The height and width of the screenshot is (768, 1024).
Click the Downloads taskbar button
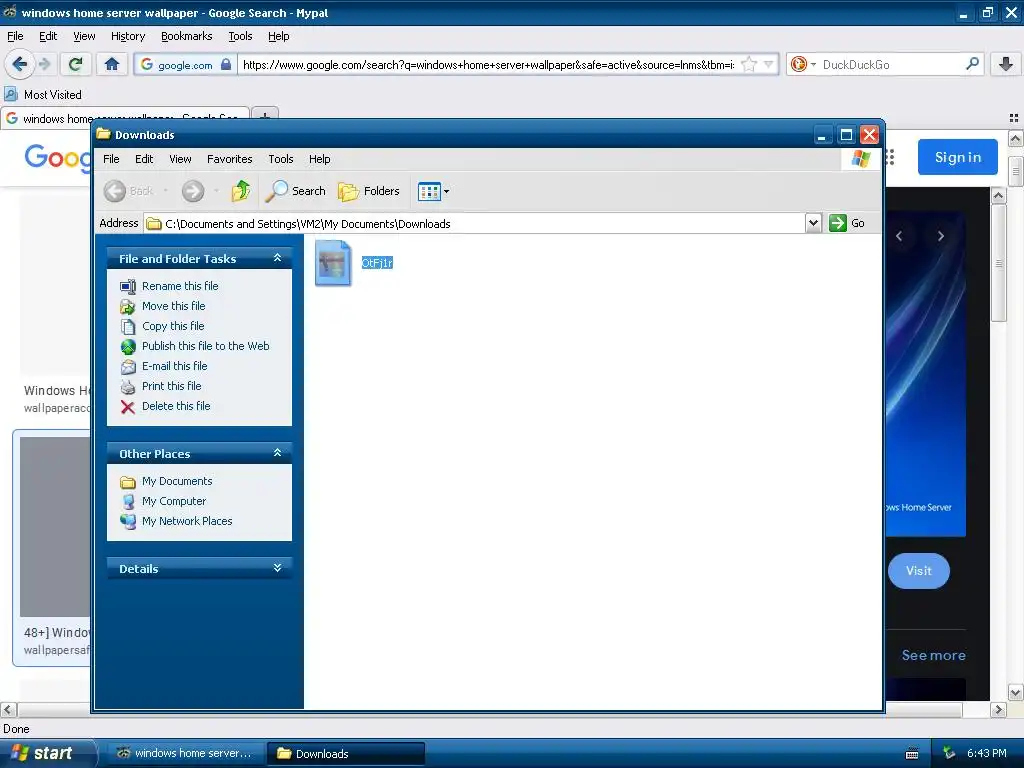point(346,754)
